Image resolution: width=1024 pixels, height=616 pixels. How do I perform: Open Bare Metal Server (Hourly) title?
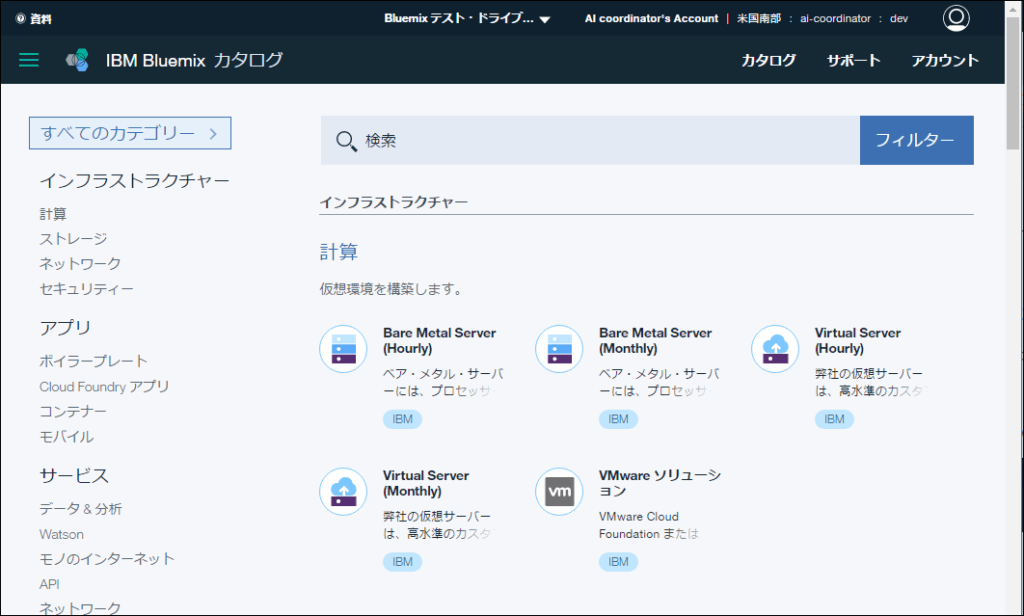coord(440,340)
